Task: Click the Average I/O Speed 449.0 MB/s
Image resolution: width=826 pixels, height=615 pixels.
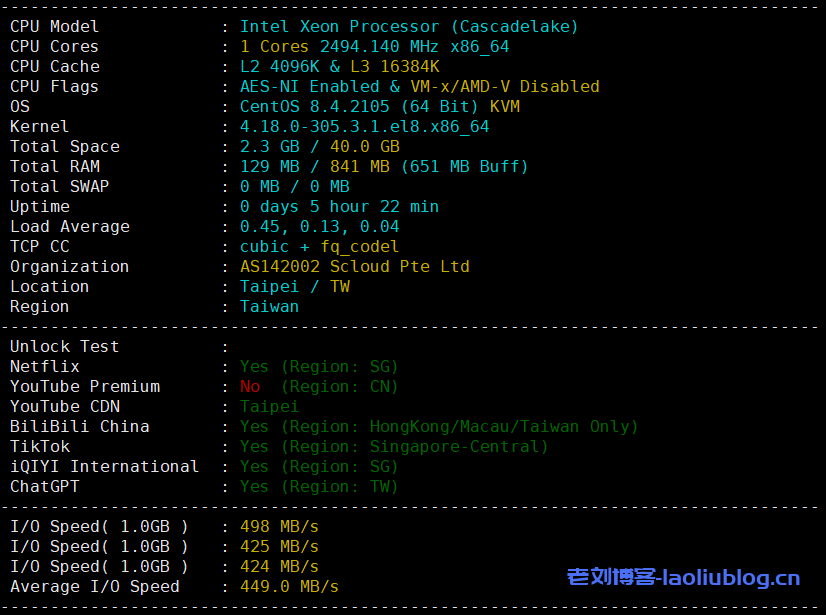Action: point(289,587)
